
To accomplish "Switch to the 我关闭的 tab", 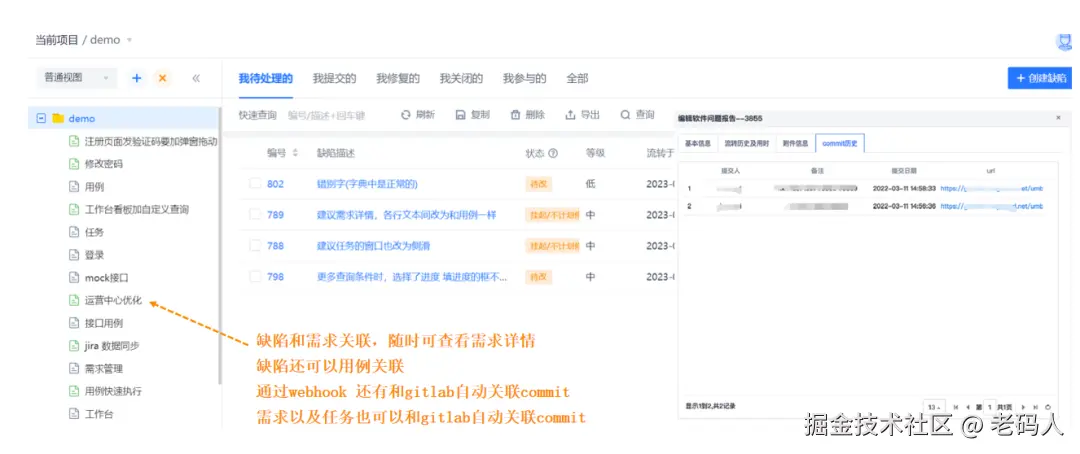I will tap(461, 79).
